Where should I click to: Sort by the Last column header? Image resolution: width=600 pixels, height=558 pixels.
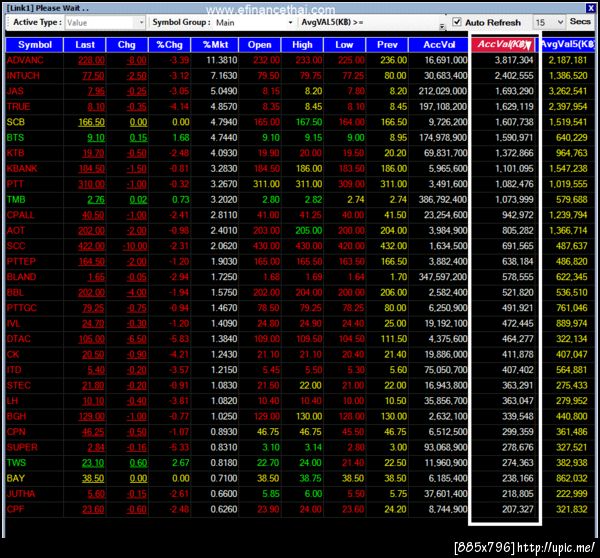85,45
